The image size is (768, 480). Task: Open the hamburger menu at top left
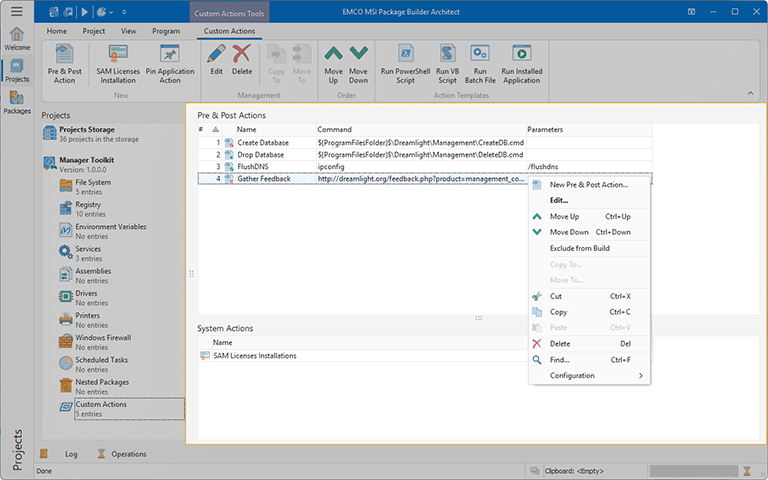click(x=16, y=11)
